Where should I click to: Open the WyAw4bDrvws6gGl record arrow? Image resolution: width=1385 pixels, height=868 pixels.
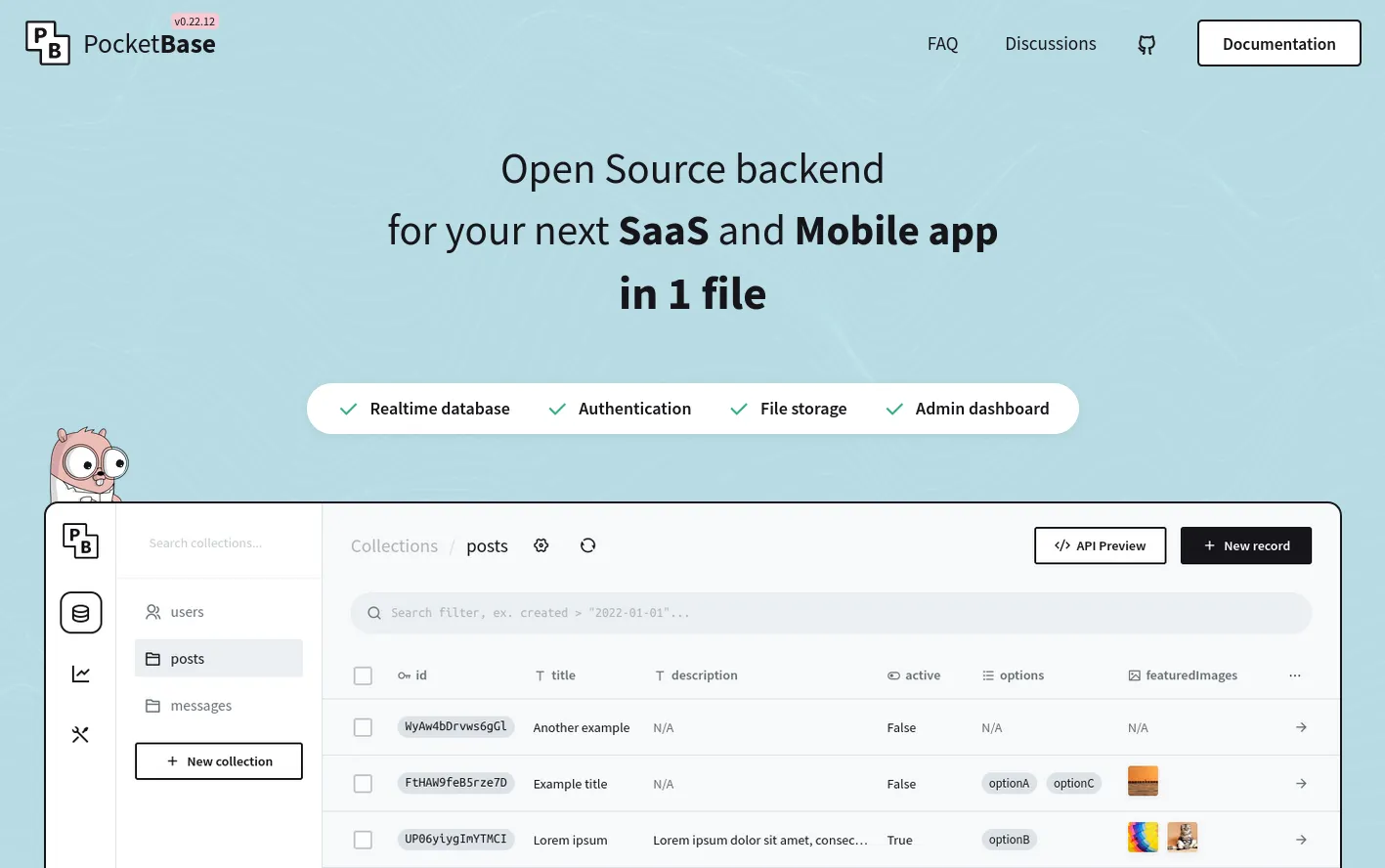(1301, 727)
